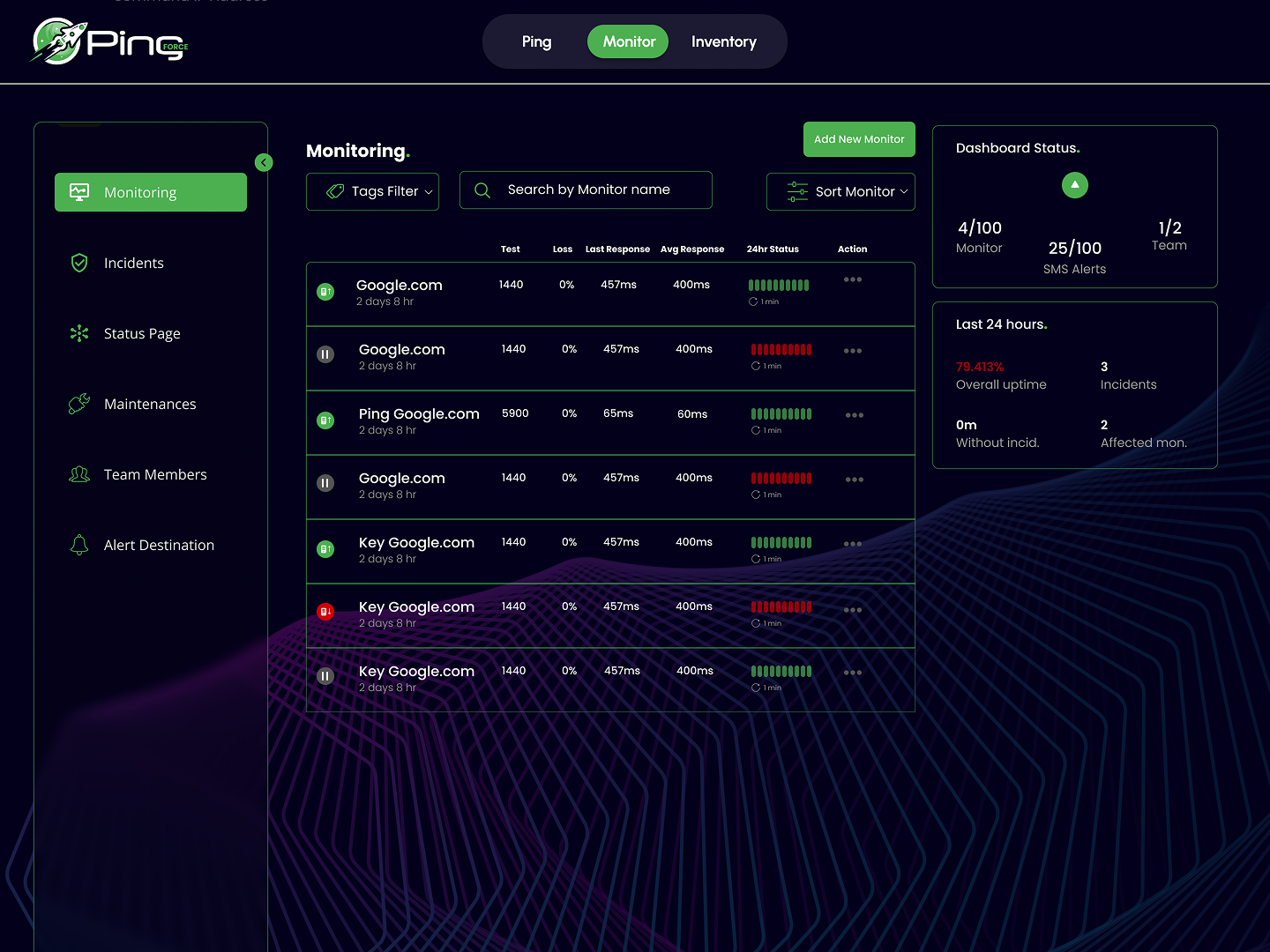Click the 79.413% overall uptime value

pos(980,367)
